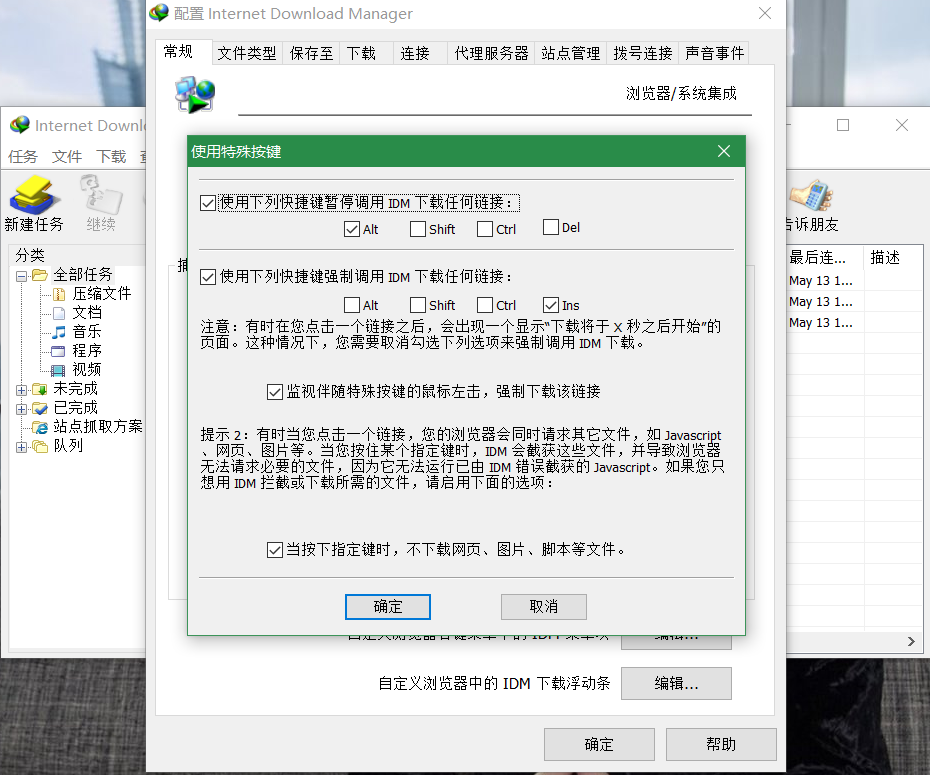930x775 pixels.
Task: Switch to the 拨号连接 tab
Action: [642, 53]
